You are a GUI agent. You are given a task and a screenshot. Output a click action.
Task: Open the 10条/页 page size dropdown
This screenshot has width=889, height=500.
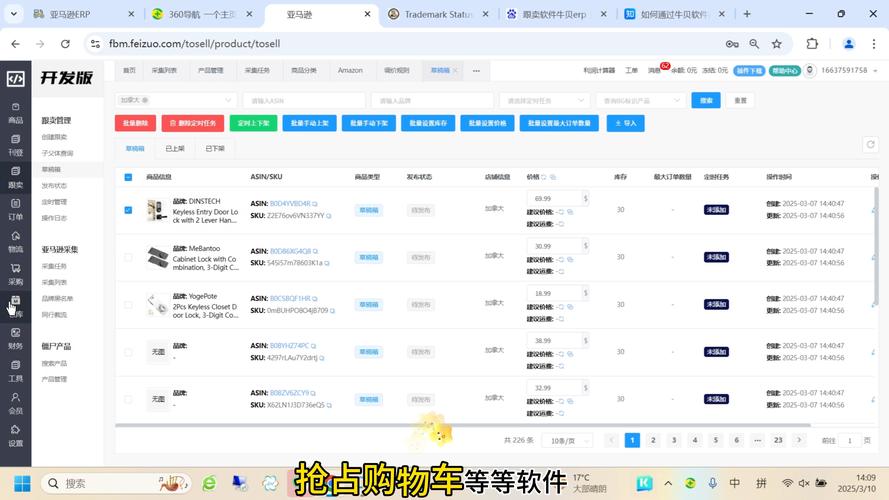pos(567,440)
